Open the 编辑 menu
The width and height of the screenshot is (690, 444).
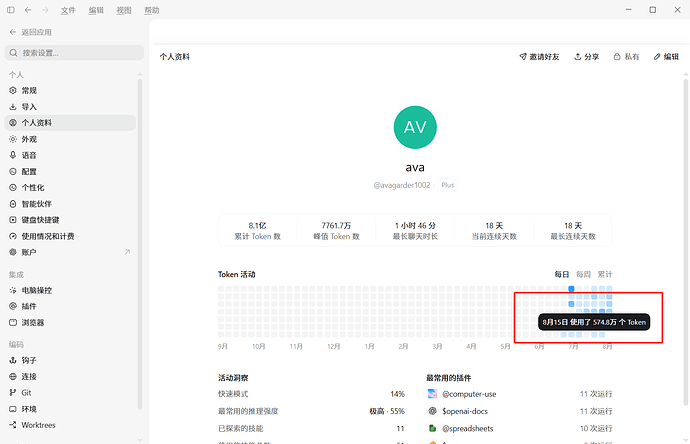[x=95, y=10]
